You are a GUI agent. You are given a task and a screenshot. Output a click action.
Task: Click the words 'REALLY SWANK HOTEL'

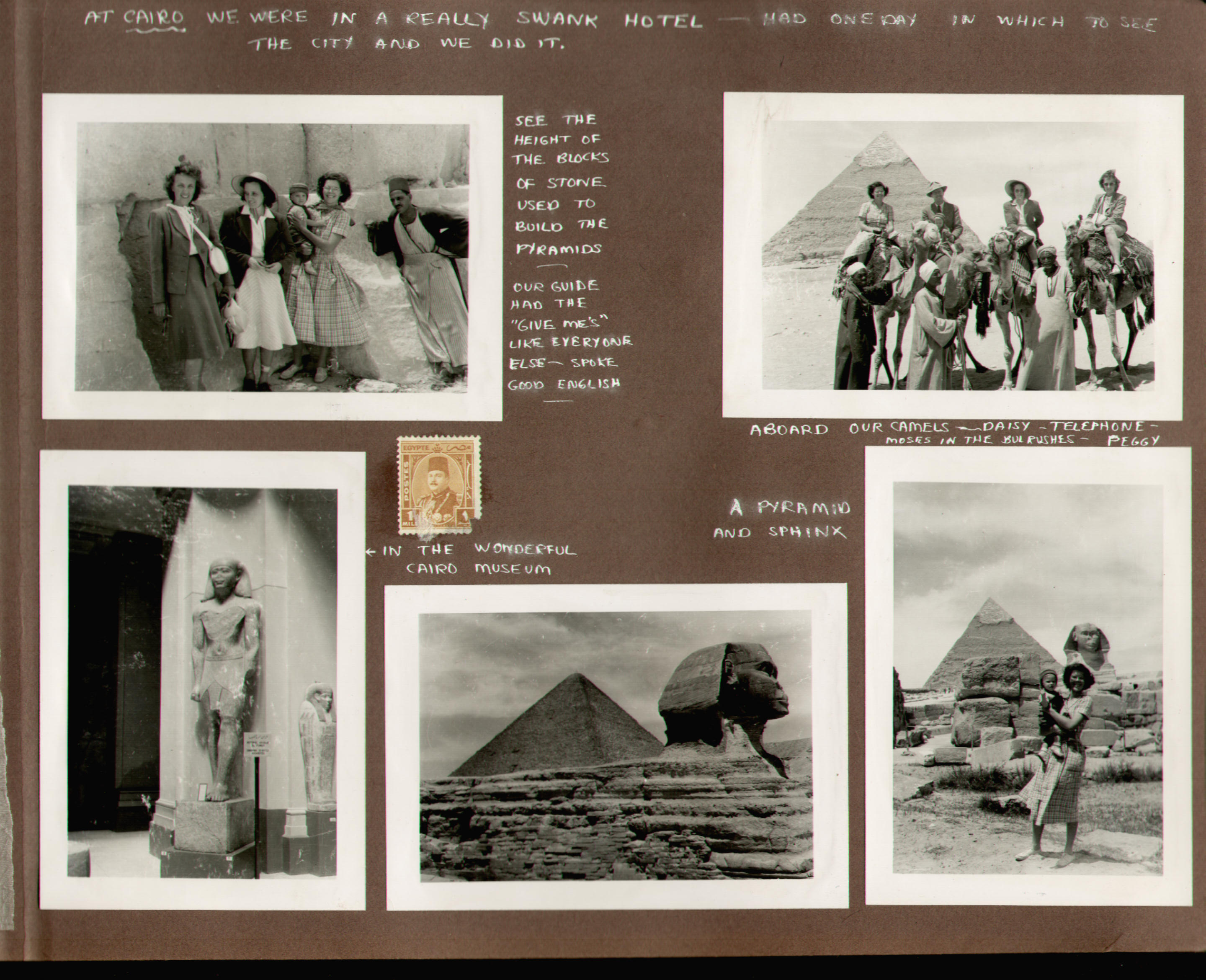554,21
